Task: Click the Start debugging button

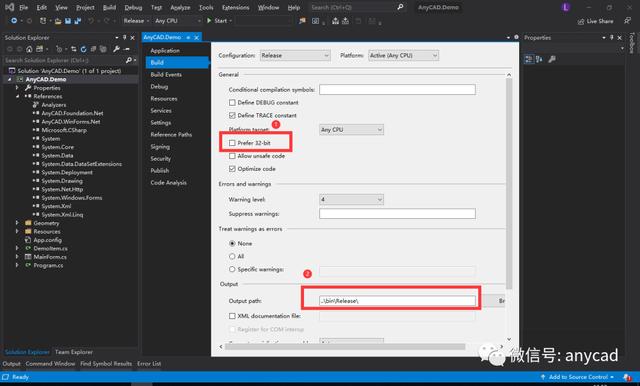Action: coord(219,21)
